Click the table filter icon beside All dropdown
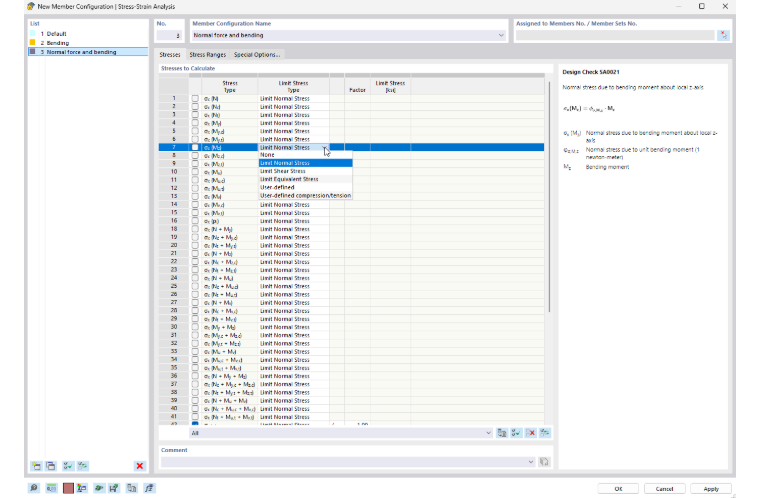This screenshot has width=760, height=498. point(502,433)
